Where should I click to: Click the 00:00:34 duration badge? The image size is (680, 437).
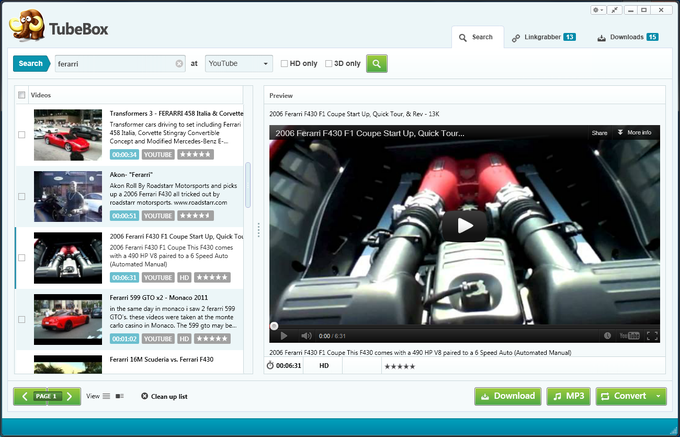pyautogui.click(x=124, y=155)
